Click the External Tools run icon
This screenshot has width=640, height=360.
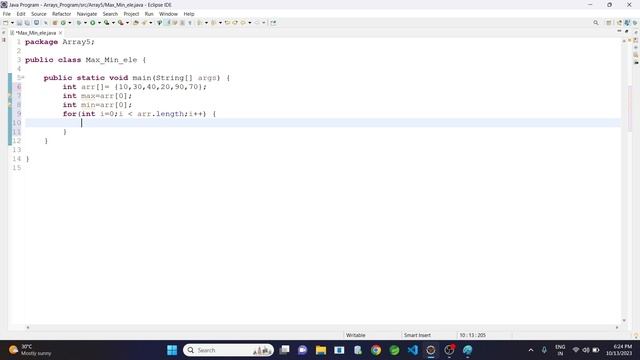[121, 23]
